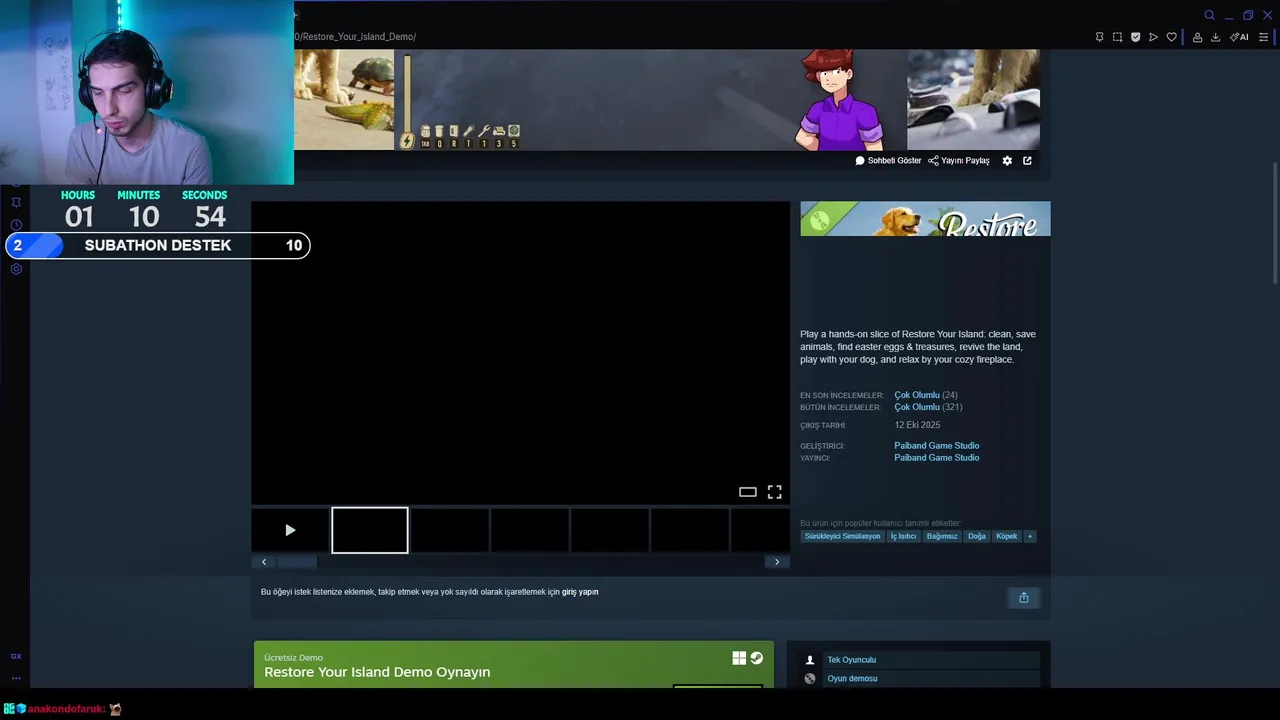This screenshot has width=1280, height=720.
Task: Click the browser address bar URL
Action: 355,37
